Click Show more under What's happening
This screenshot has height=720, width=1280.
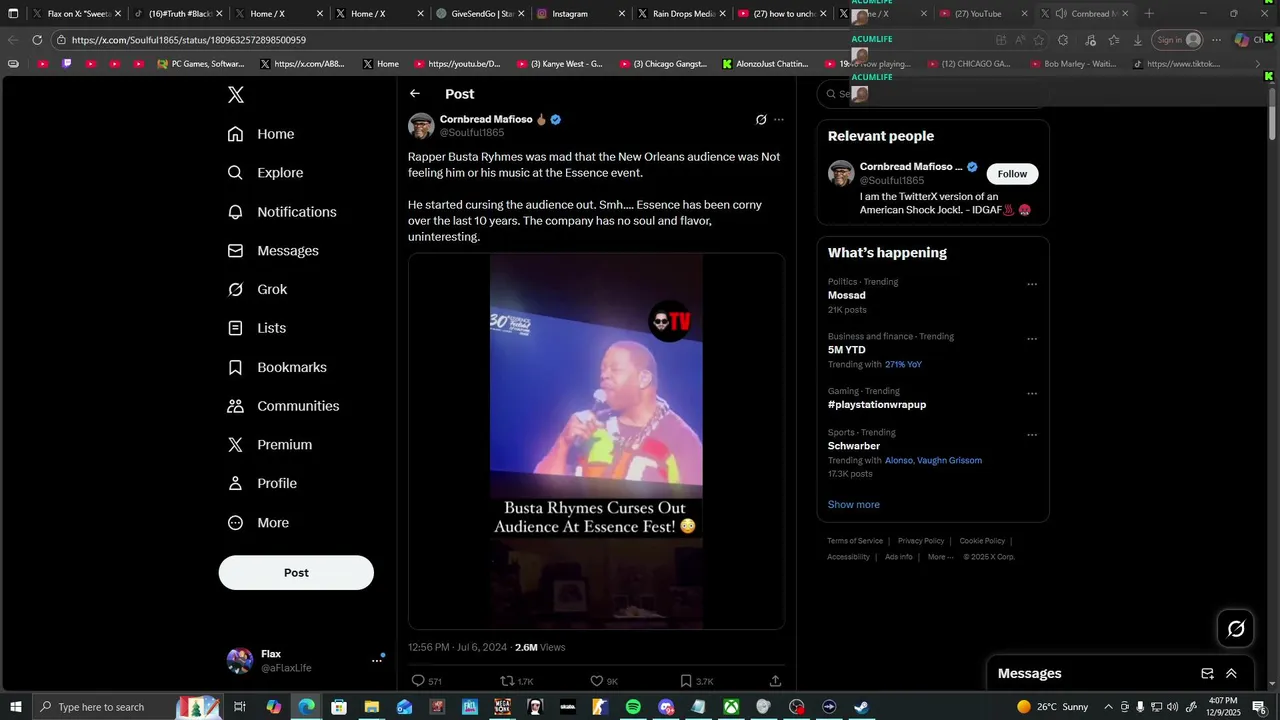coord(853,505)
